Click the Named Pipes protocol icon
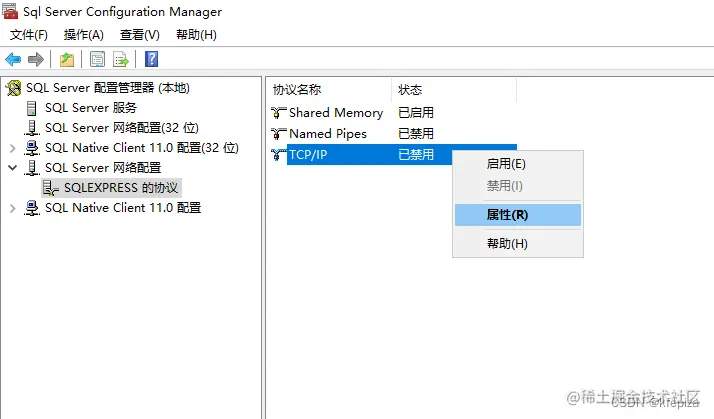 coord(278,133)
